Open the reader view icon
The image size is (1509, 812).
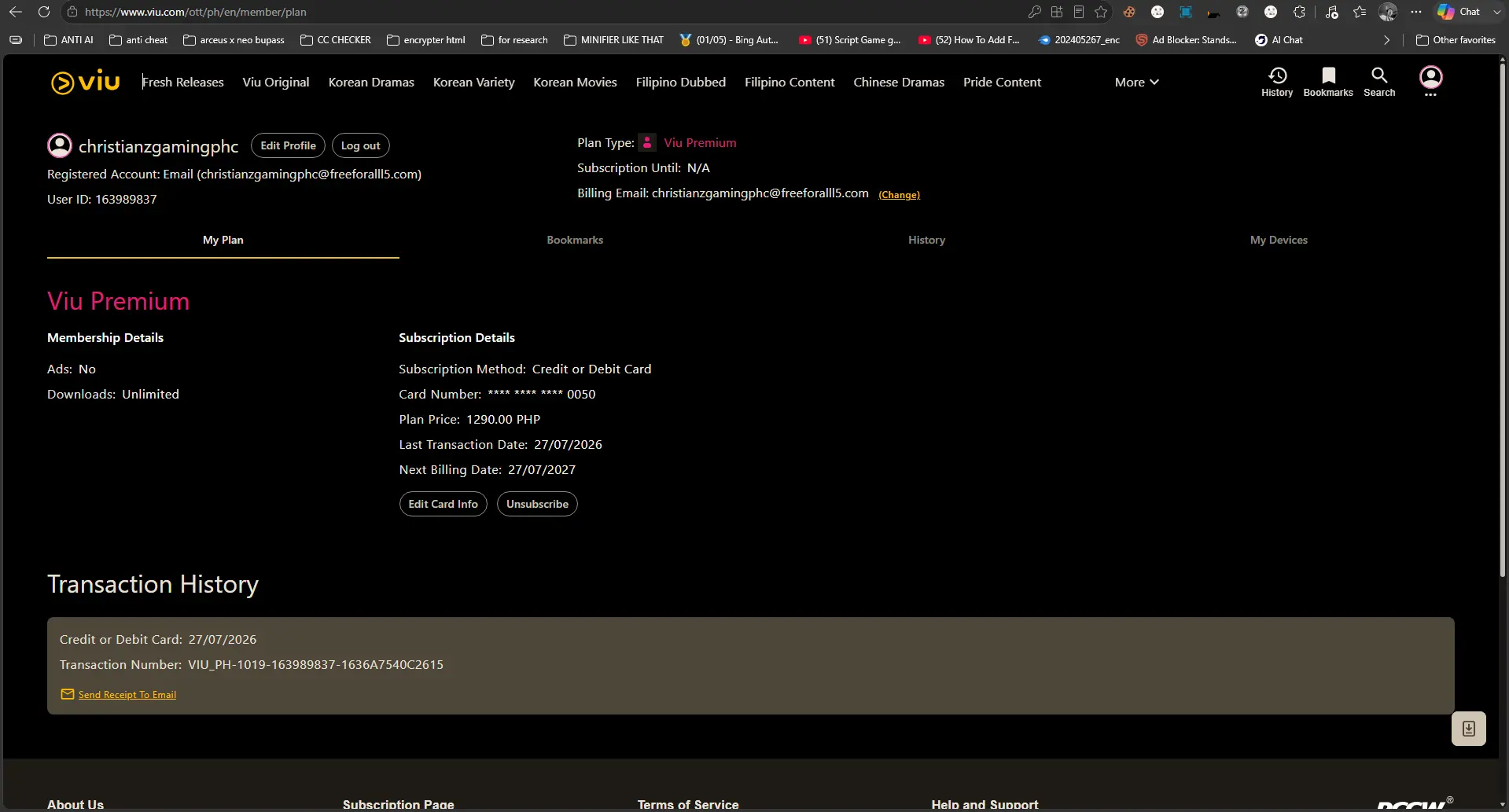point(1079,12)
